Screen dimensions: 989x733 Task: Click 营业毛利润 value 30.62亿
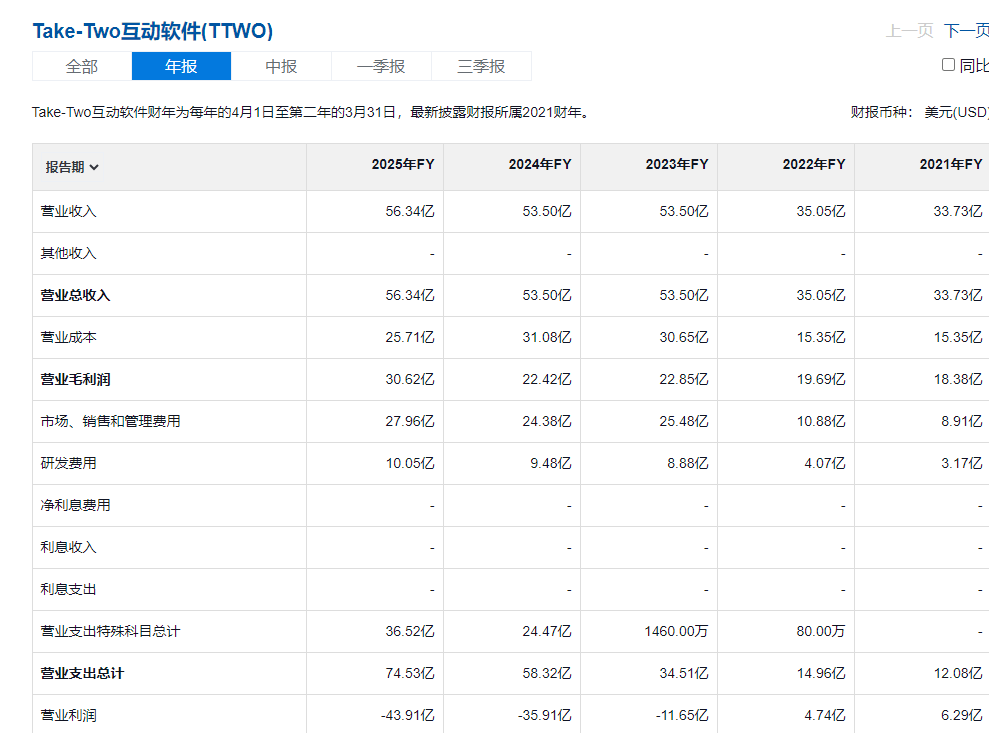(410, 379)
